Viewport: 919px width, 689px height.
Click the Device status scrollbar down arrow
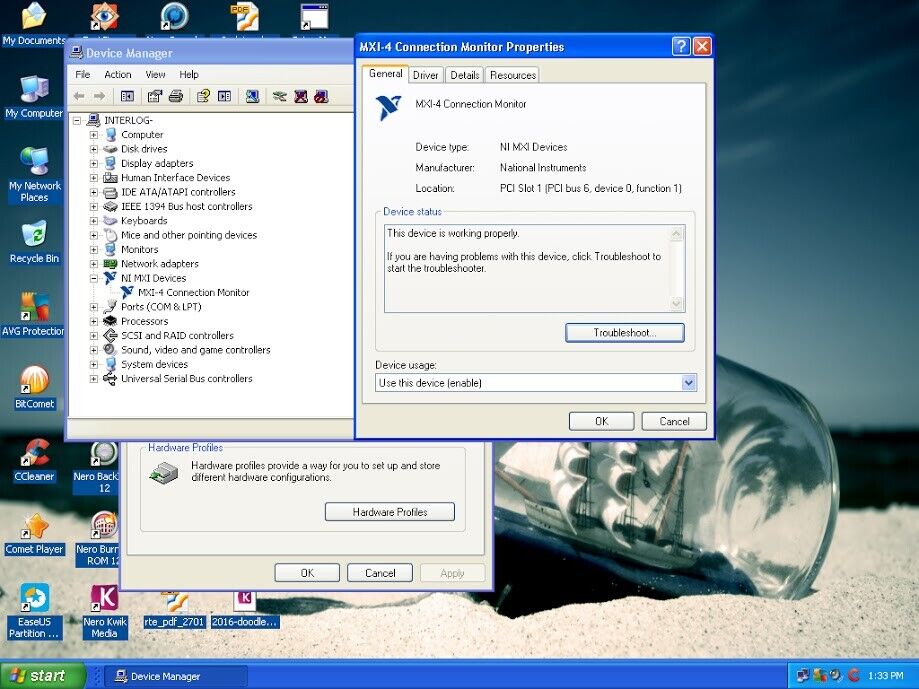(x=676, y=303)
